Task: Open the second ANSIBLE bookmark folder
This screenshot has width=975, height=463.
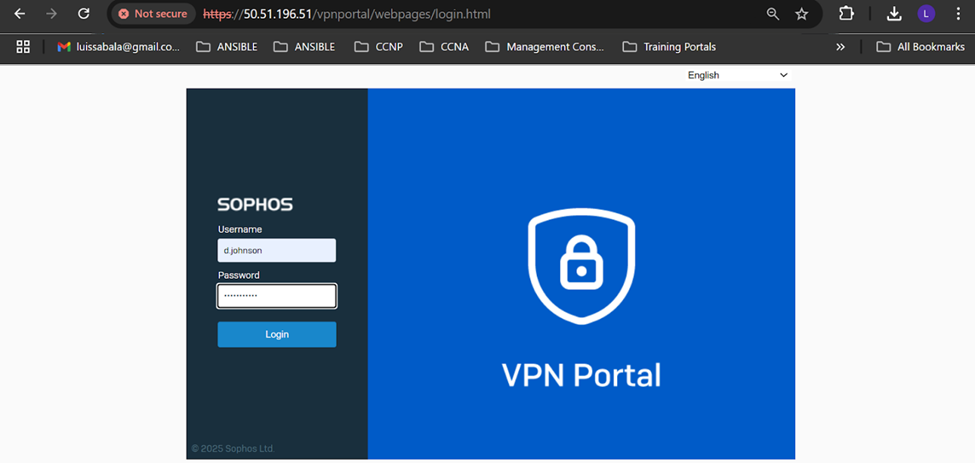Action: pos(304,47)
